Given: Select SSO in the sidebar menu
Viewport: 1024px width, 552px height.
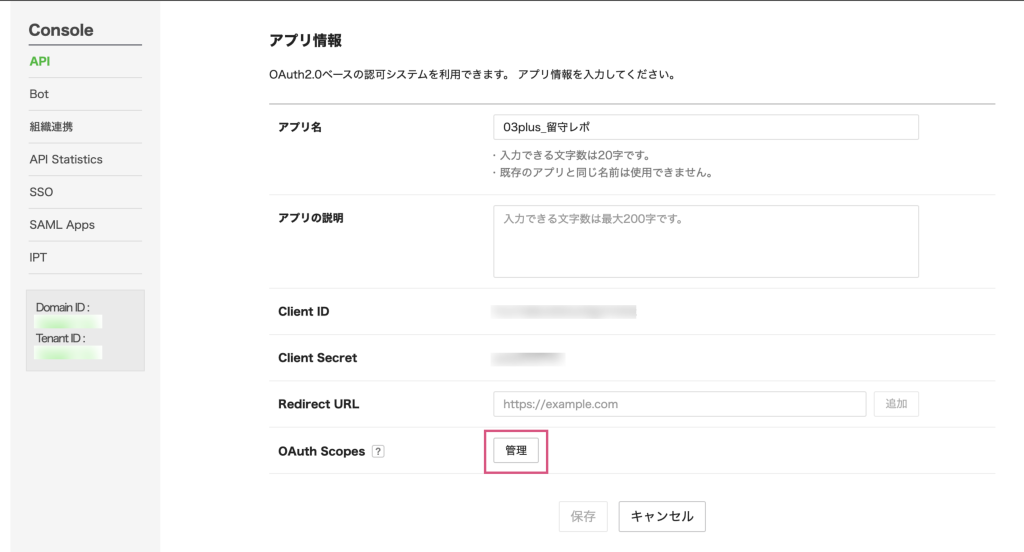Looking at the screenshot, I should 41,192.
